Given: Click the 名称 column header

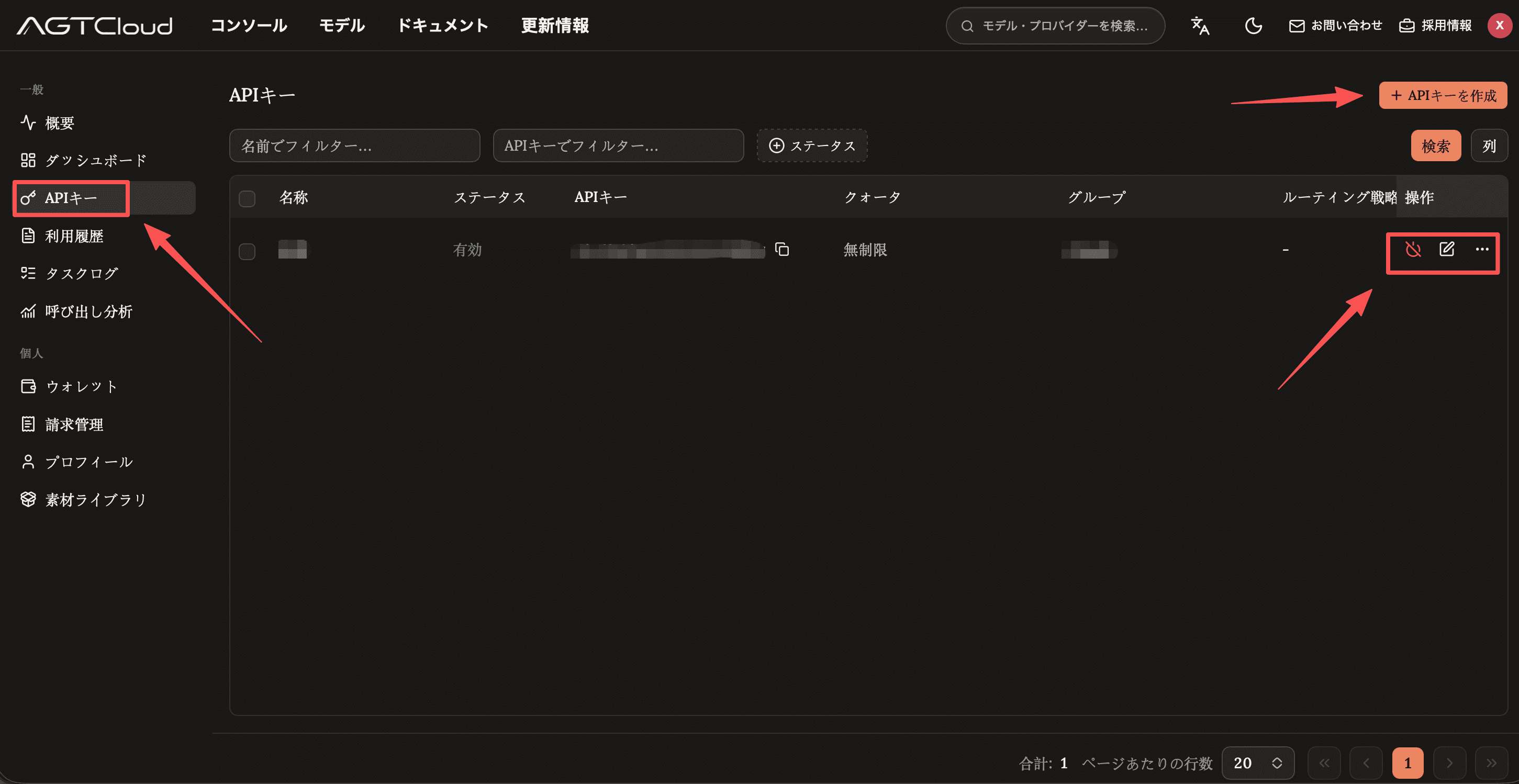Looking at the screenshot, I should point(294,197).
